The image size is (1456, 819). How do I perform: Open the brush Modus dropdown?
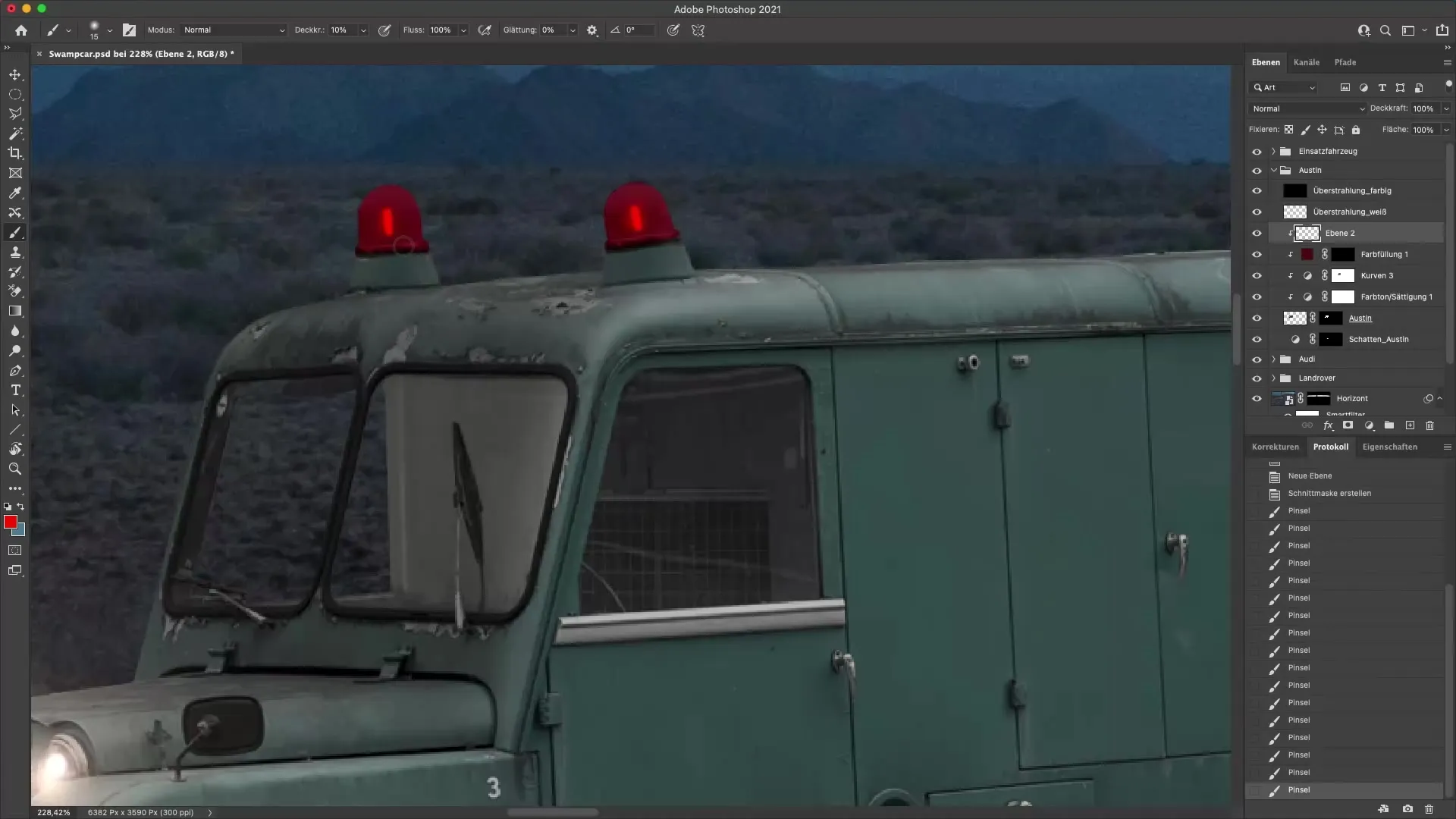coord(234,30)
